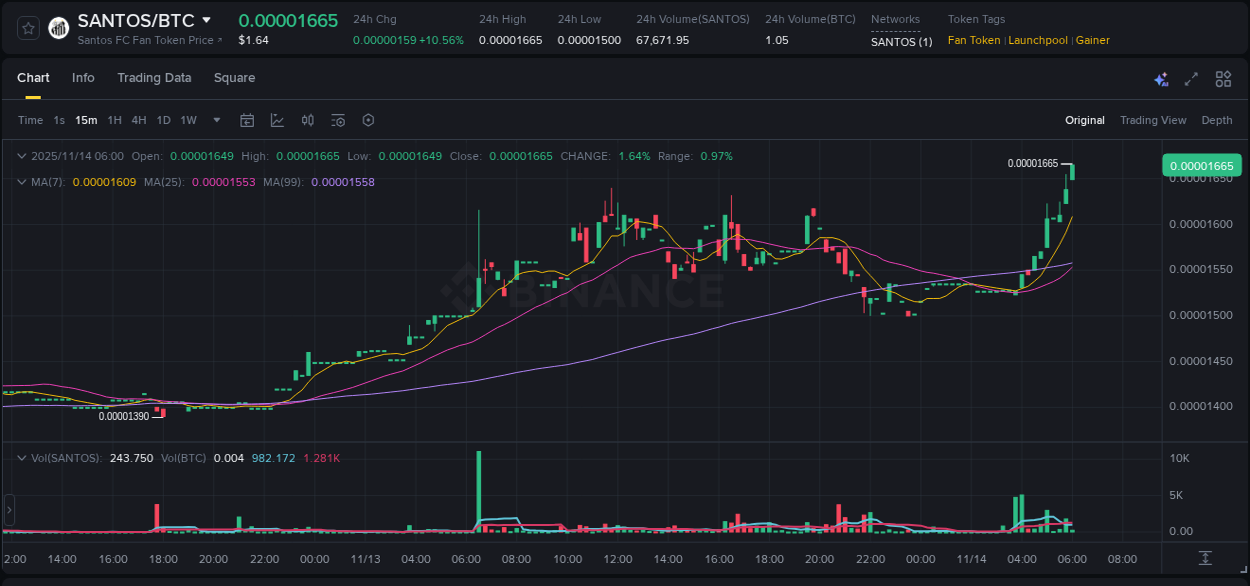Open the AI assistant feature
The image size is (1250, 586).
click(1161, 78)
